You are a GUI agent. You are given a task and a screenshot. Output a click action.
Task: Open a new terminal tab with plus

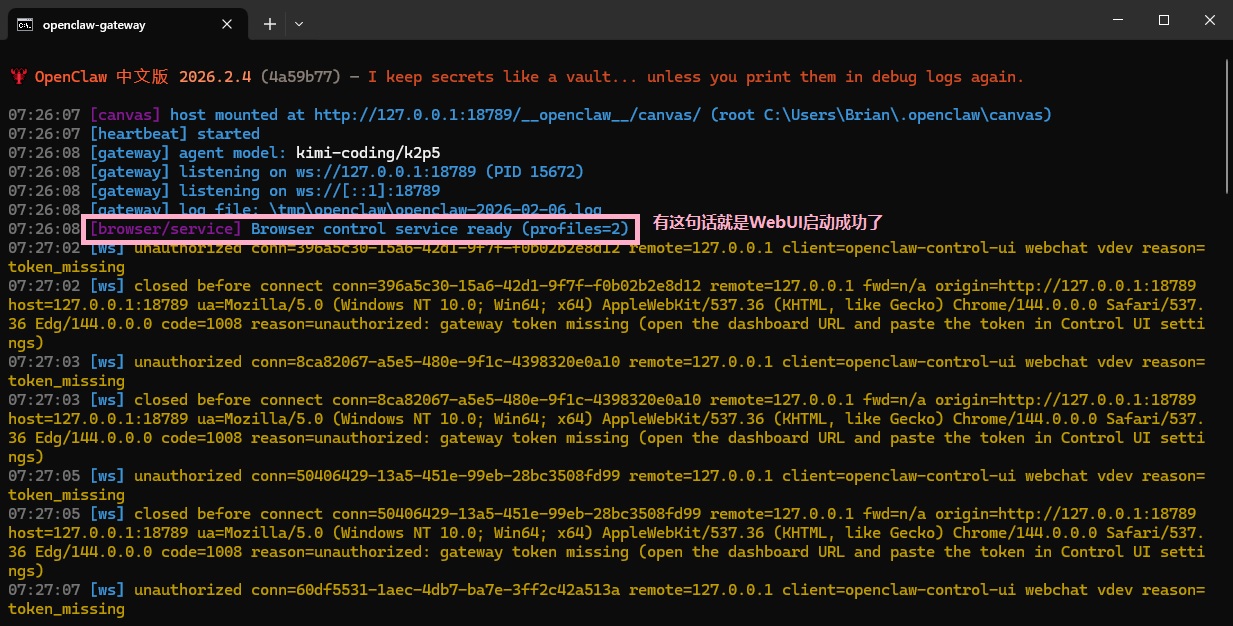click(269, 24)
